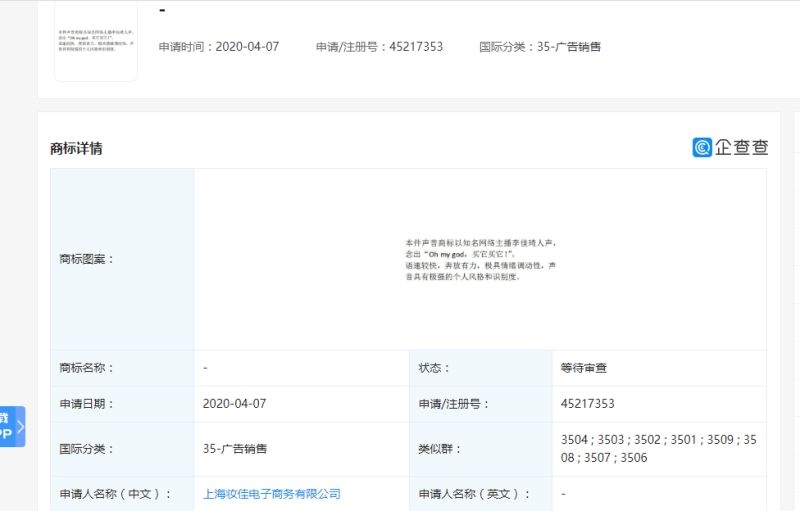Viewport: 800px width, 511px height.
Task: Click the 35-广告销售 classification table cell
Action: coord(235,449)
